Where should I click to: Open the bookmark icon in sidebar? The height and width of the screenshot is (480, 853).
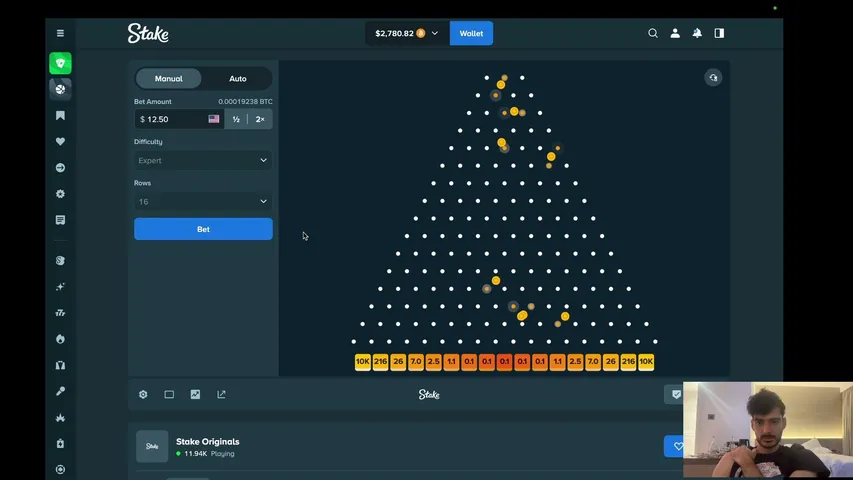[60, 115]
